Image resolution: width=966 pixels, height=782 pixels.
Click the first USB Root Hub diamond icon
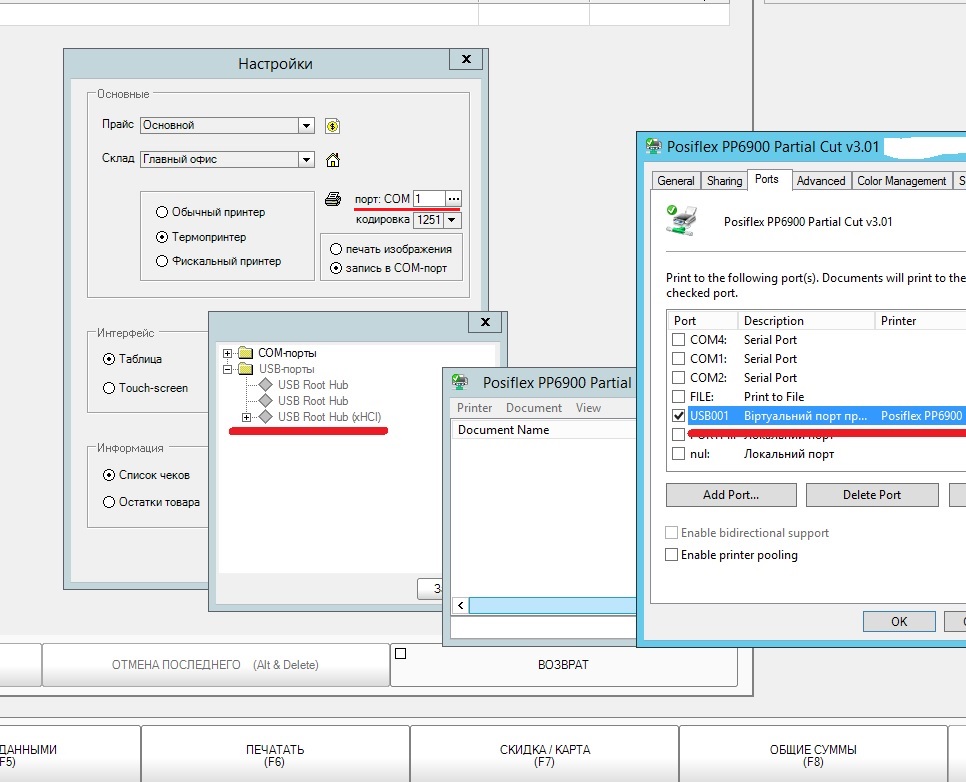click(266, 385)
